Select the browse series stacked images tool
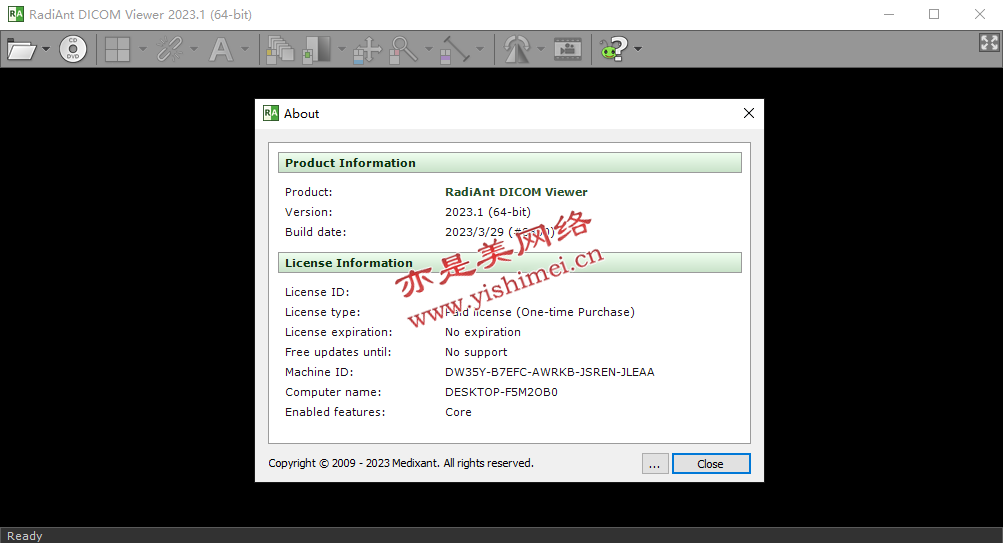1003x543 pixels. click(x=280, y=49)
